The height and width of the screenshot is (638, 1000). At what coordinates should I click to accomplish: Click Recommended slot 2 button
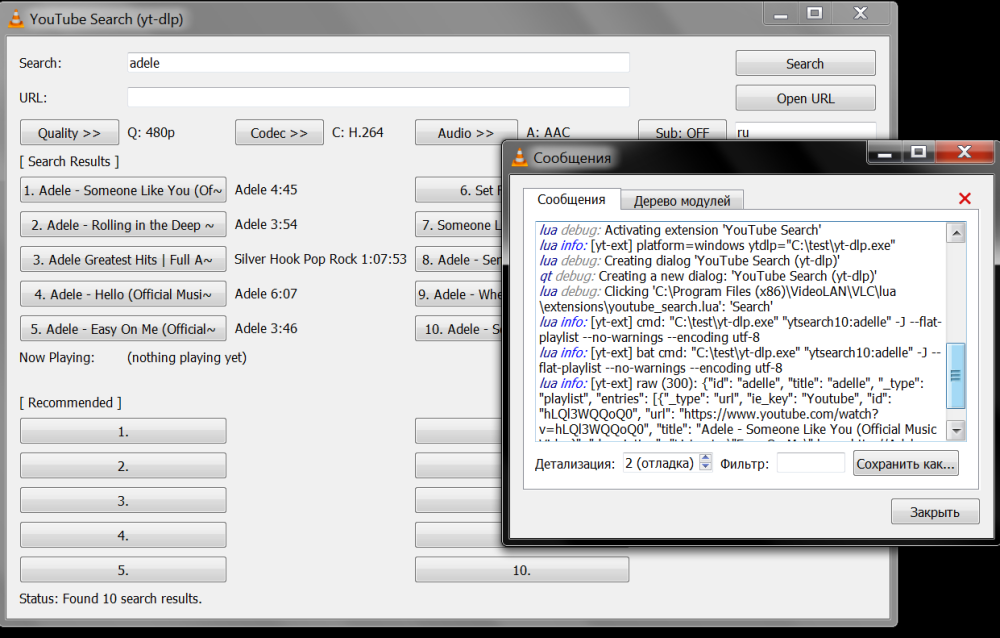pos(123,466)
